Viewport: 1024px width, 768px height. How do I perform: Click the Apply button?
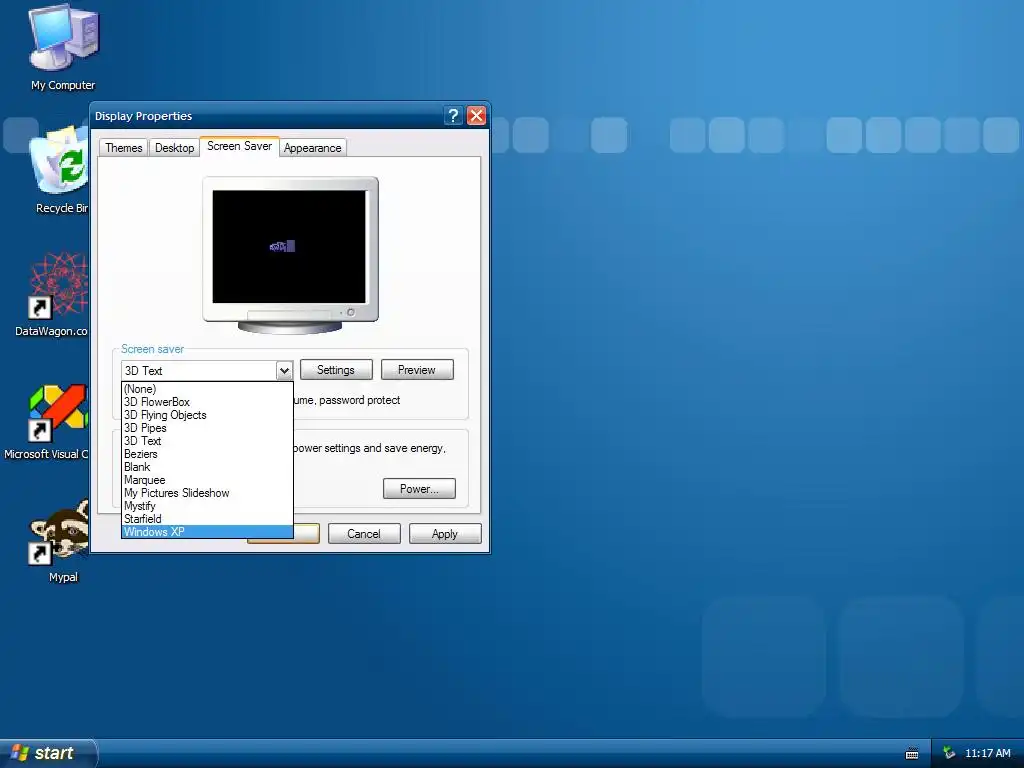(x=445, y=534)
